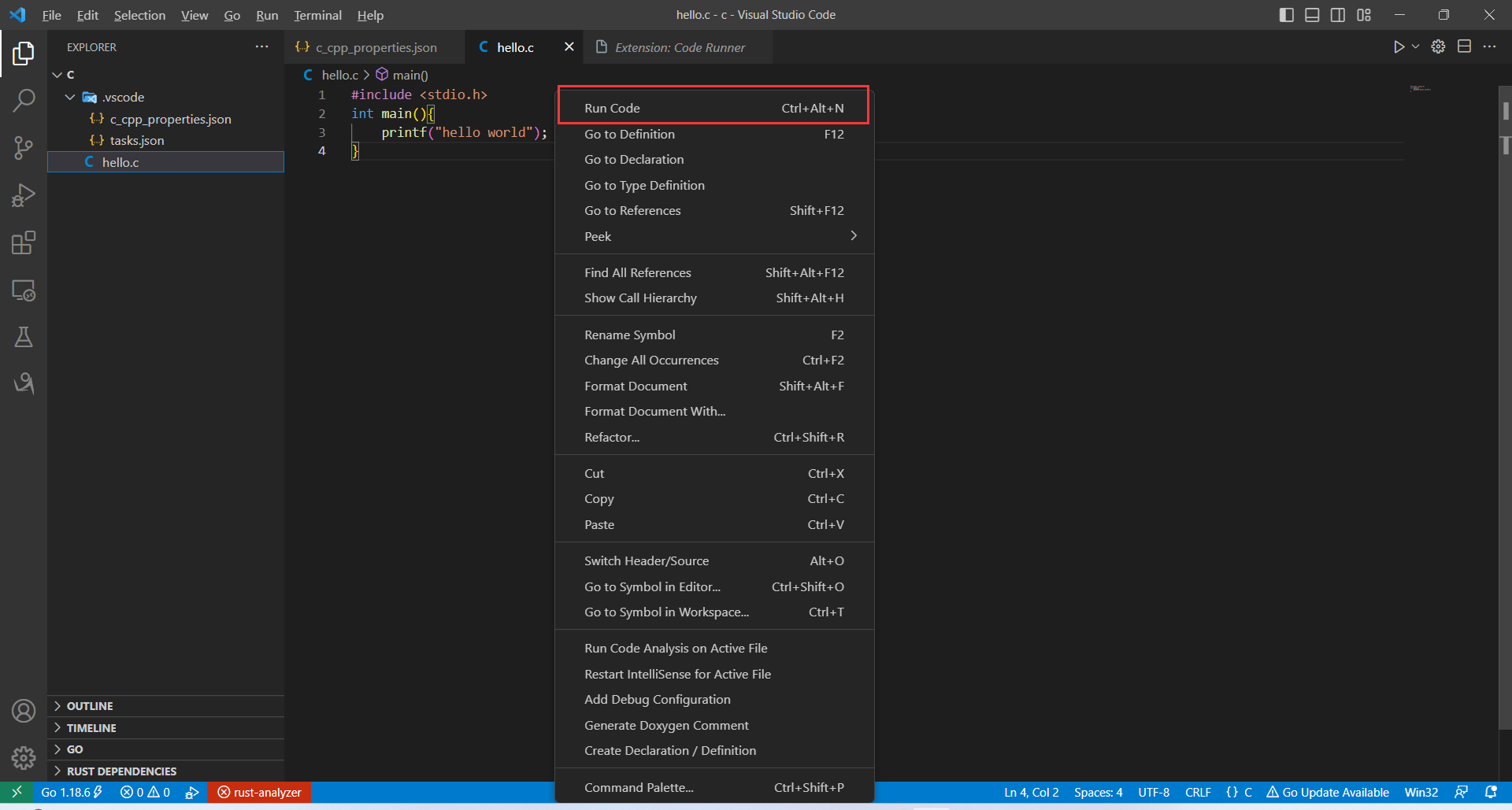Screen dimensions: 1512x810
Task: Open the run options dropdown arrow
Action: (1415, 47)
